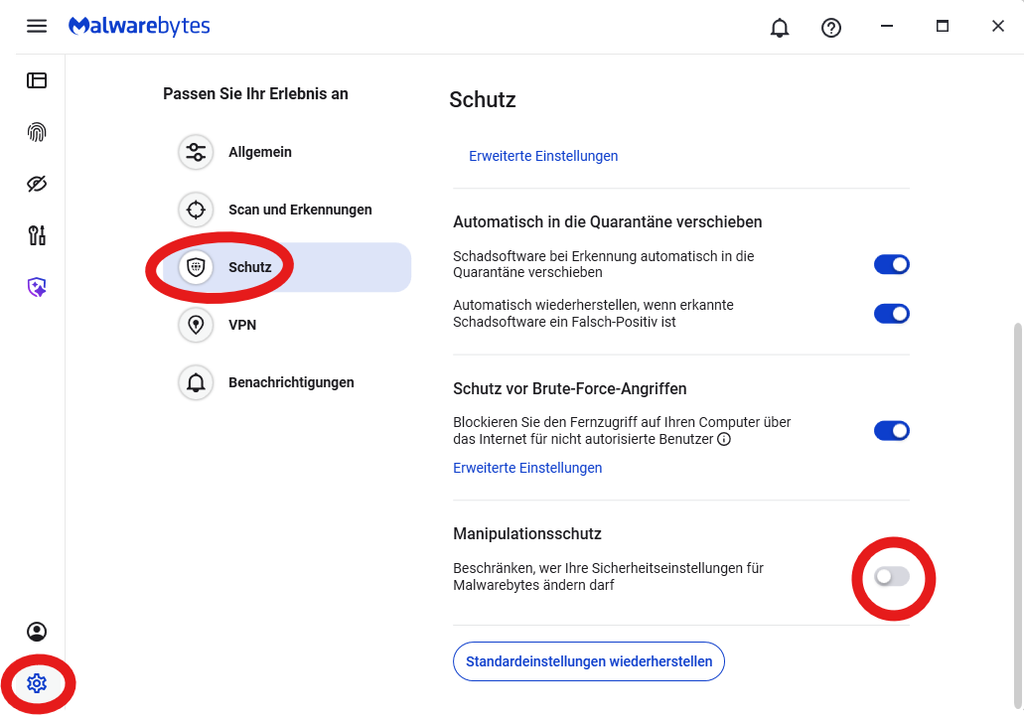Click Standardeinstellungen wiederherstellen button
The image size is (1024, 715).
point(588,661)
